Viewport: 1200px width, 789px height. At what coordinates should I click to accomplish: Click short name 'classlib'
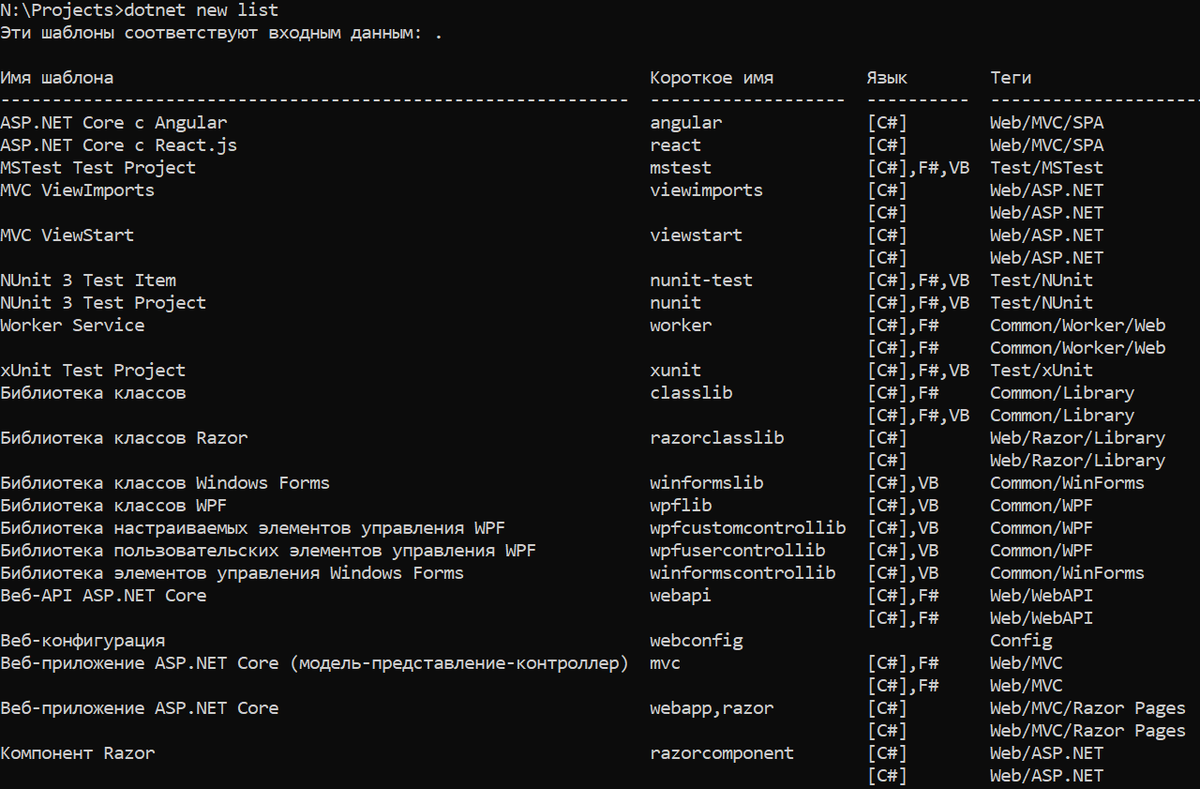pos(691,393)
